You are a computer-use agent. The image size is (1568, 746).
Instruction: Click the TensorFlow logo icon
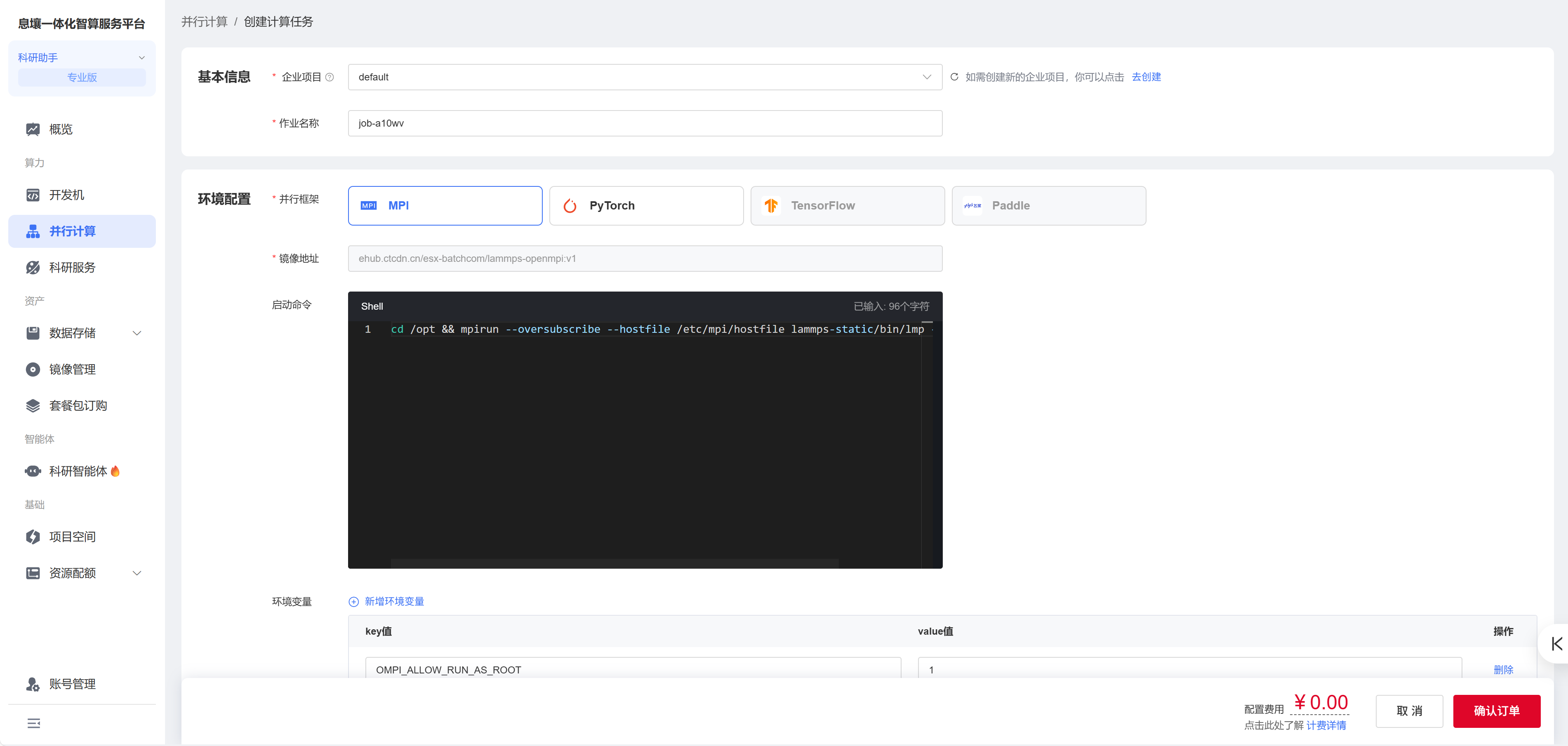click(771, 206)
